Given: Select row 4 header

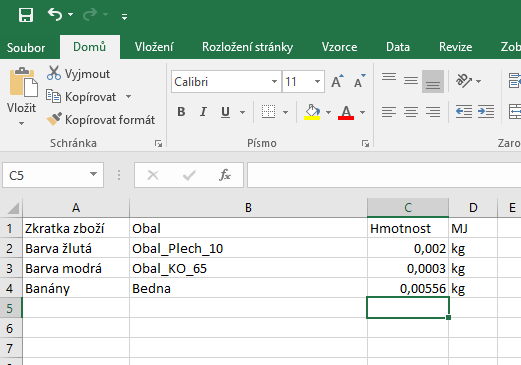Looking at the screenshot, I should point(11,288).
